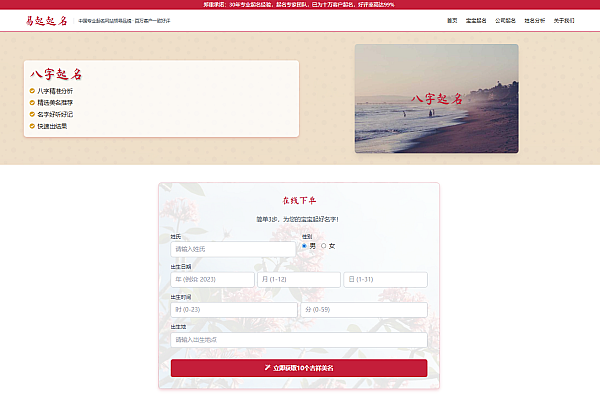The image size is (600, 400).
Task: Open the 宝宝起名 navigation link
Action: [x=476, y=21]
